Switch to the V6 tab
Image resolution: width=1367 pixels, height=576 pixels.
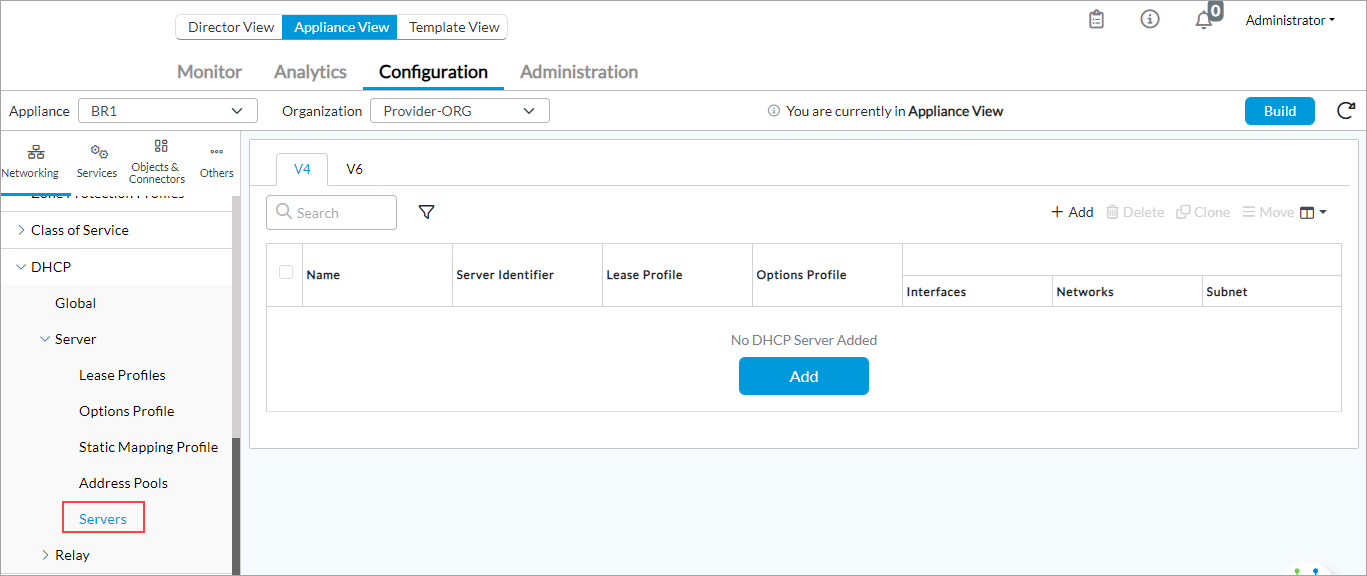354,169
